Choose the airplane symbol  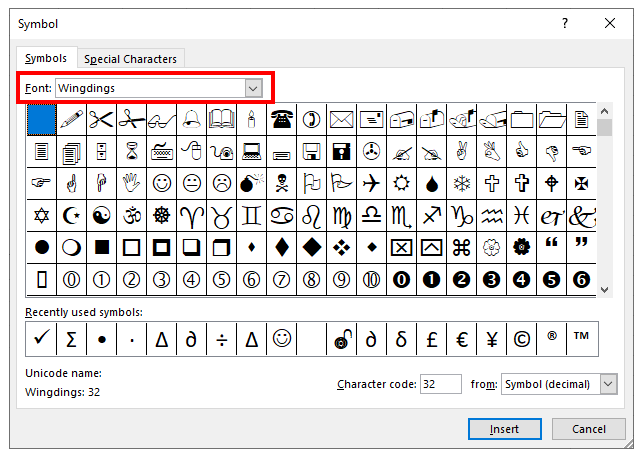pos(371,183)
